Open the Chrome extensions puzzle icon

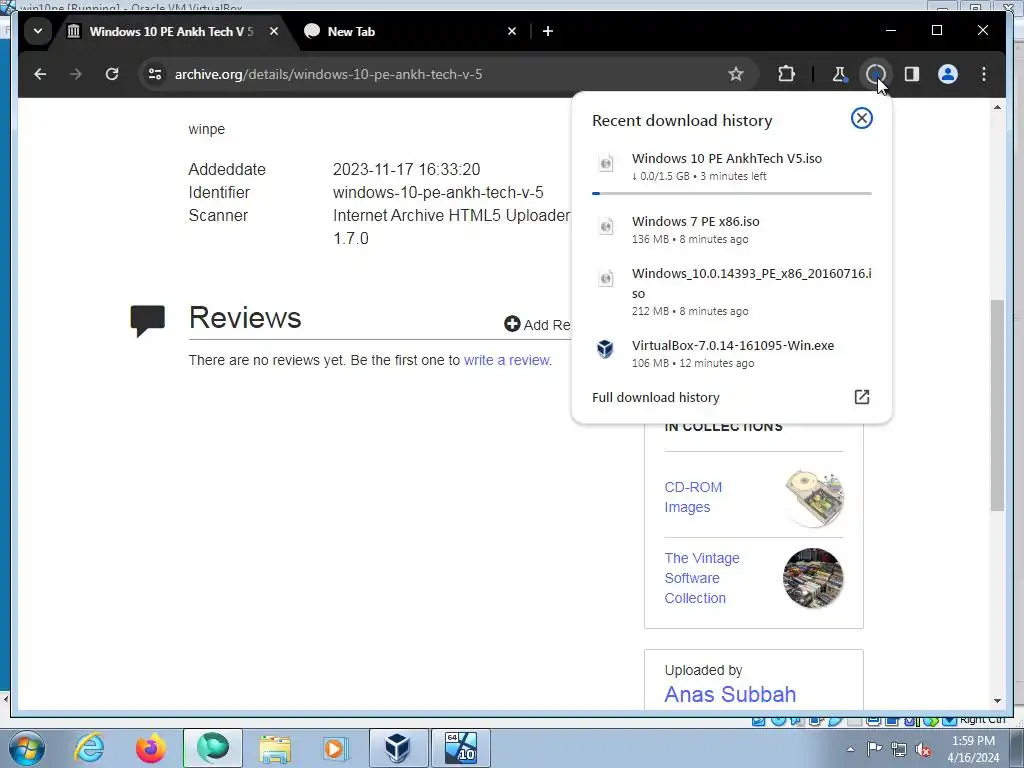786,74
